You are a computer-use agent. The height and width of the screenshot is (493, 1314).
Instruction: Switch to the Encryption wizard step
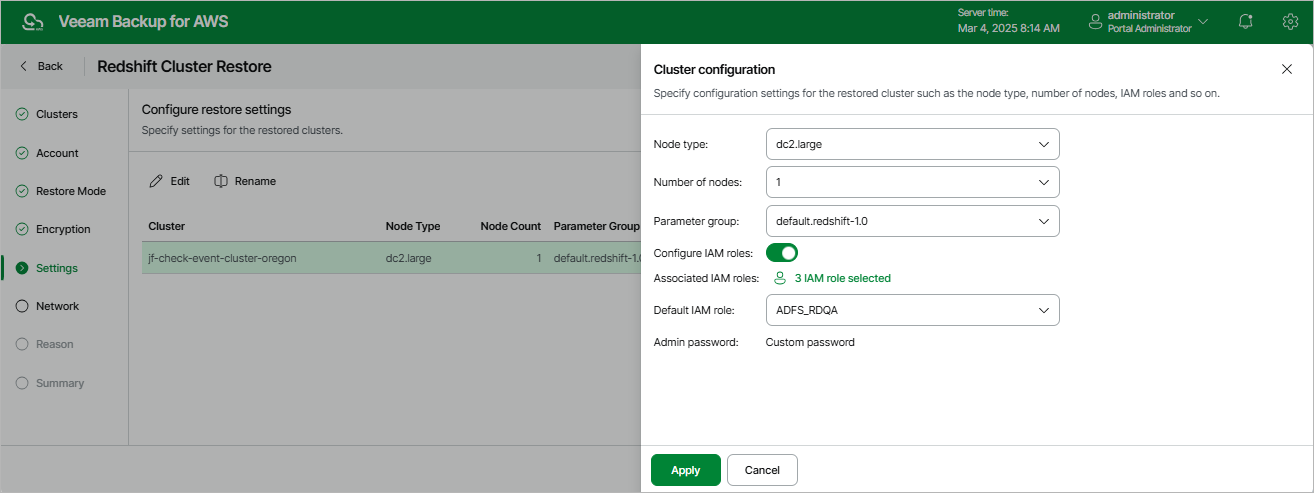[63, 229]
